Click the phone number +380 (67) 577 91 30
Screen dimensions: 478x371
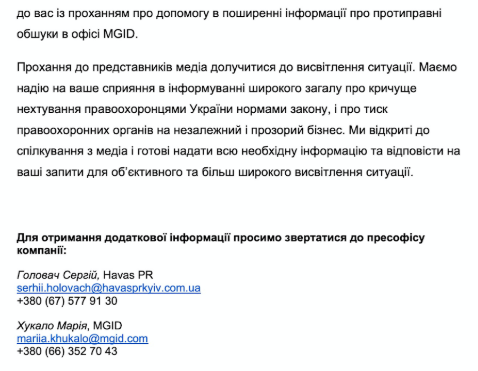click(x=67, y=301)
